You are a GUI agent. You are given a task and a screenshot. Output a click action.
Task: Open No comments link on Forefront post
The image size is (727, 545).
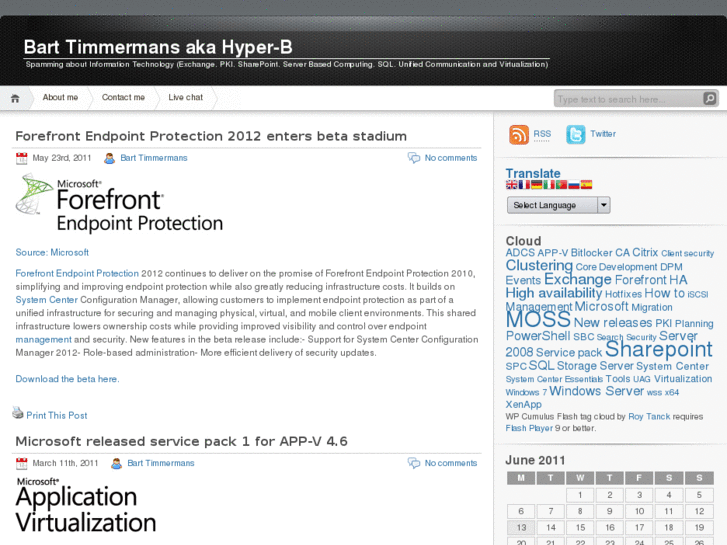coord(451,158)
